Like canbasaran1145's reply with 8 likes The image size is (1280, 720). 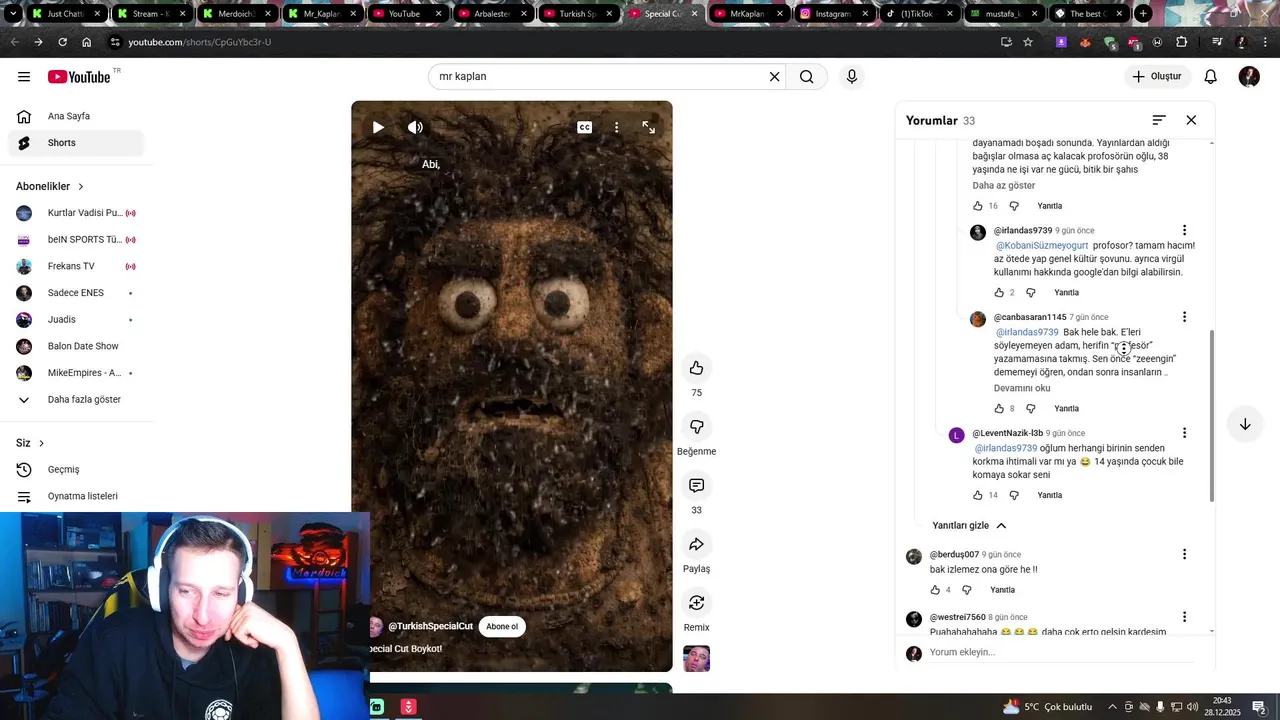999,409
